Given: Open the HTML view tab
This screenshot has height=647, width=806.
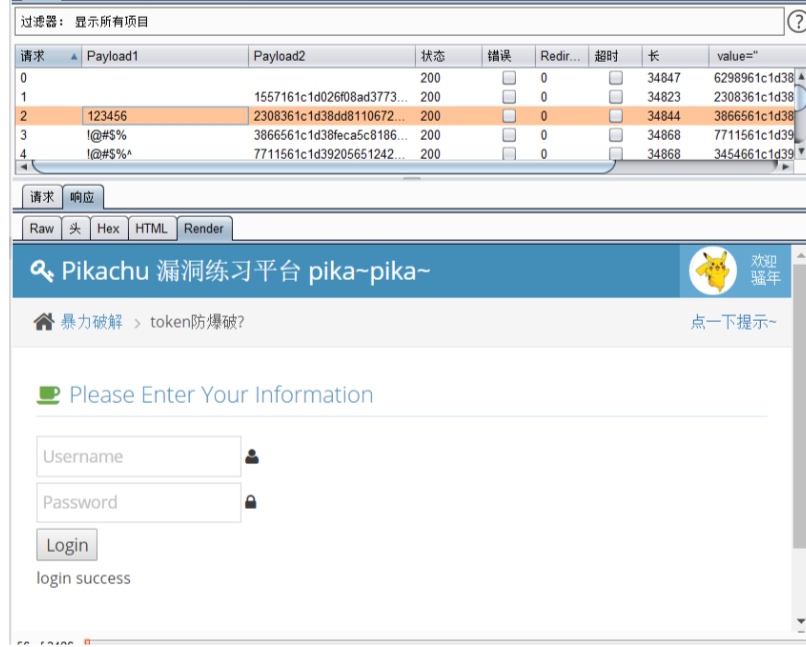Looking at the screenshot, I should (x=152, y=228).
